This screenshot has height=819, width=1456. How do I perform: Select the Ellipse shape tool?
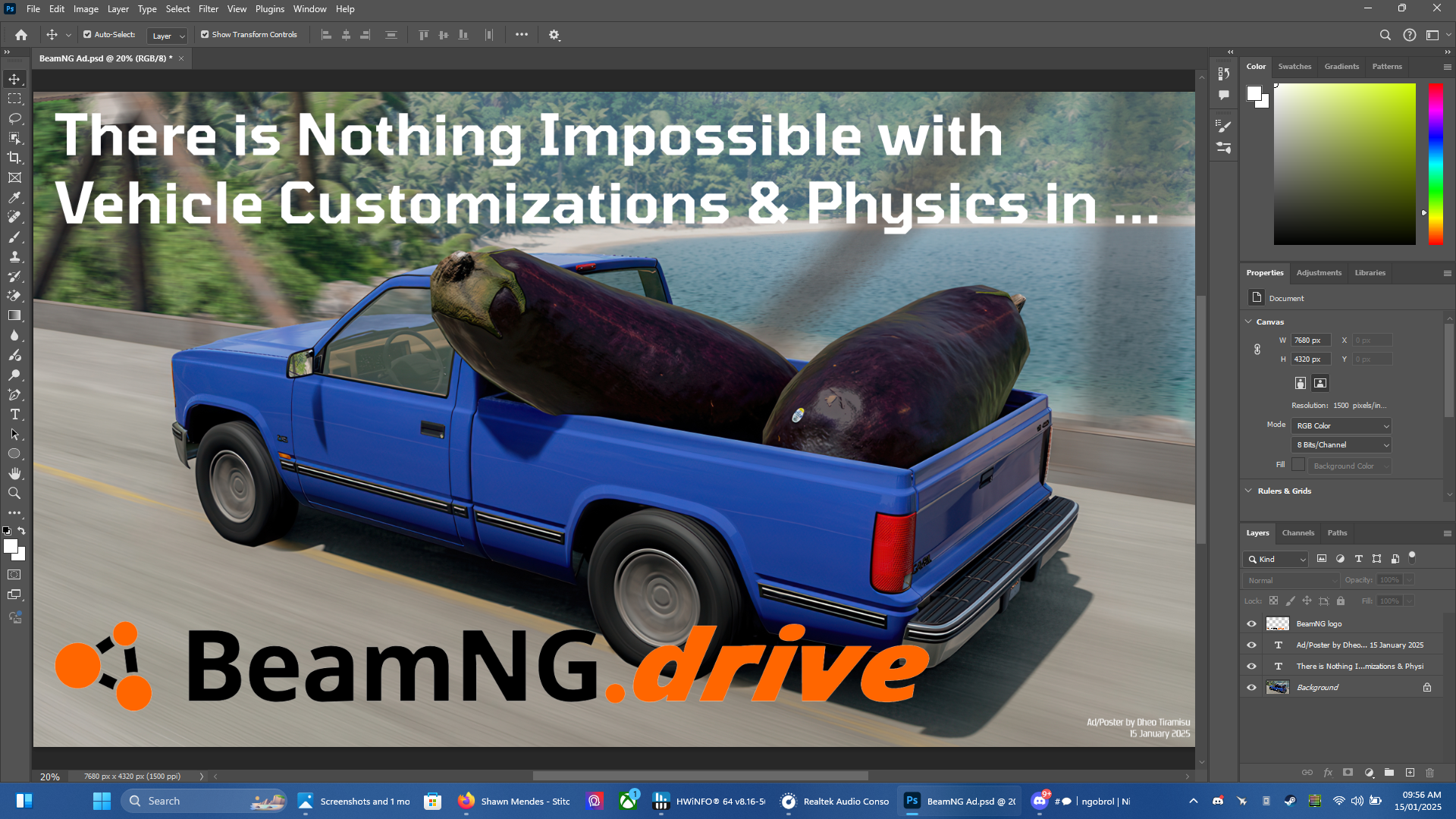(x=14, y=453)
